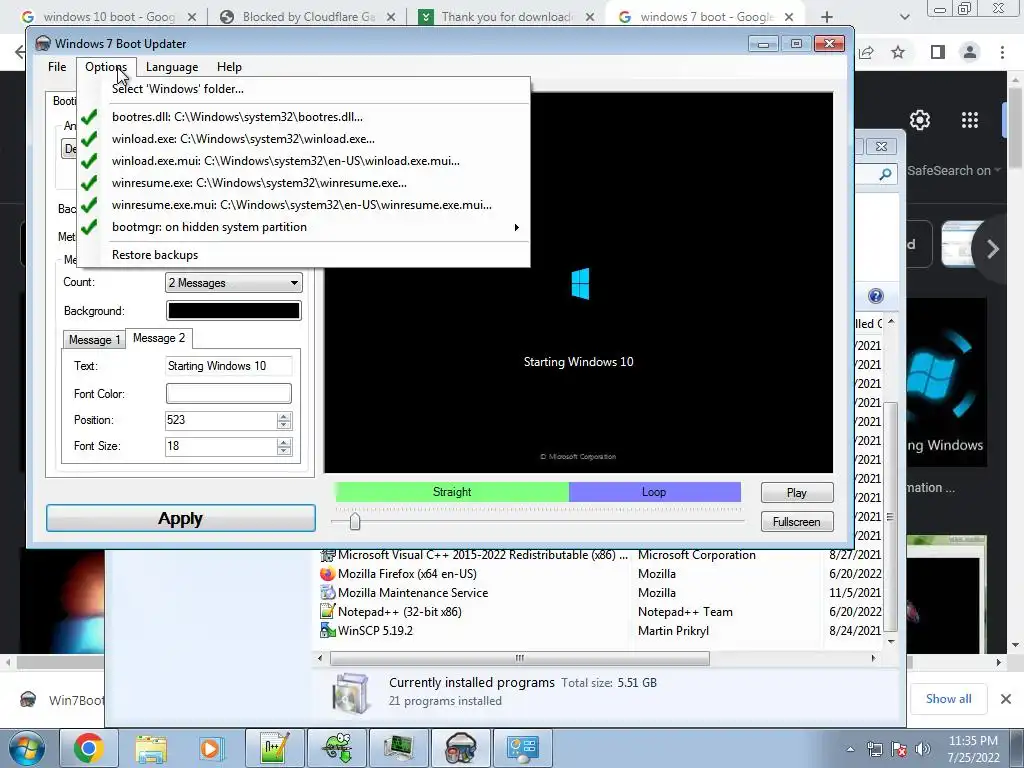The image size is (1024, 768).
Task: Select the bootres.dll path menu entry
Action: point(303,117)
